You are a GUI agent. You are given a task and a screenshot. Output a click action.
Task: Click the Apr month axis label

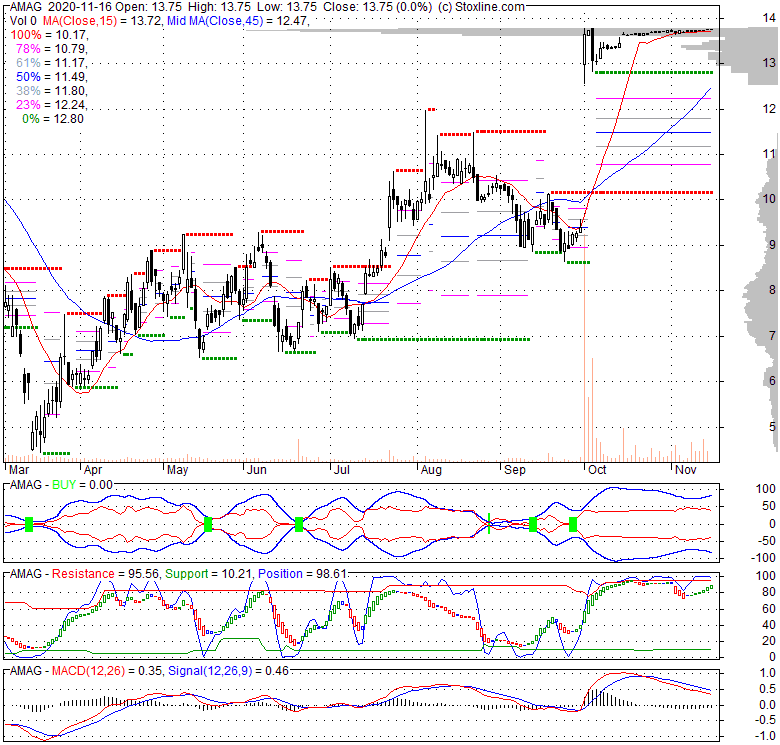pos(93,470)
